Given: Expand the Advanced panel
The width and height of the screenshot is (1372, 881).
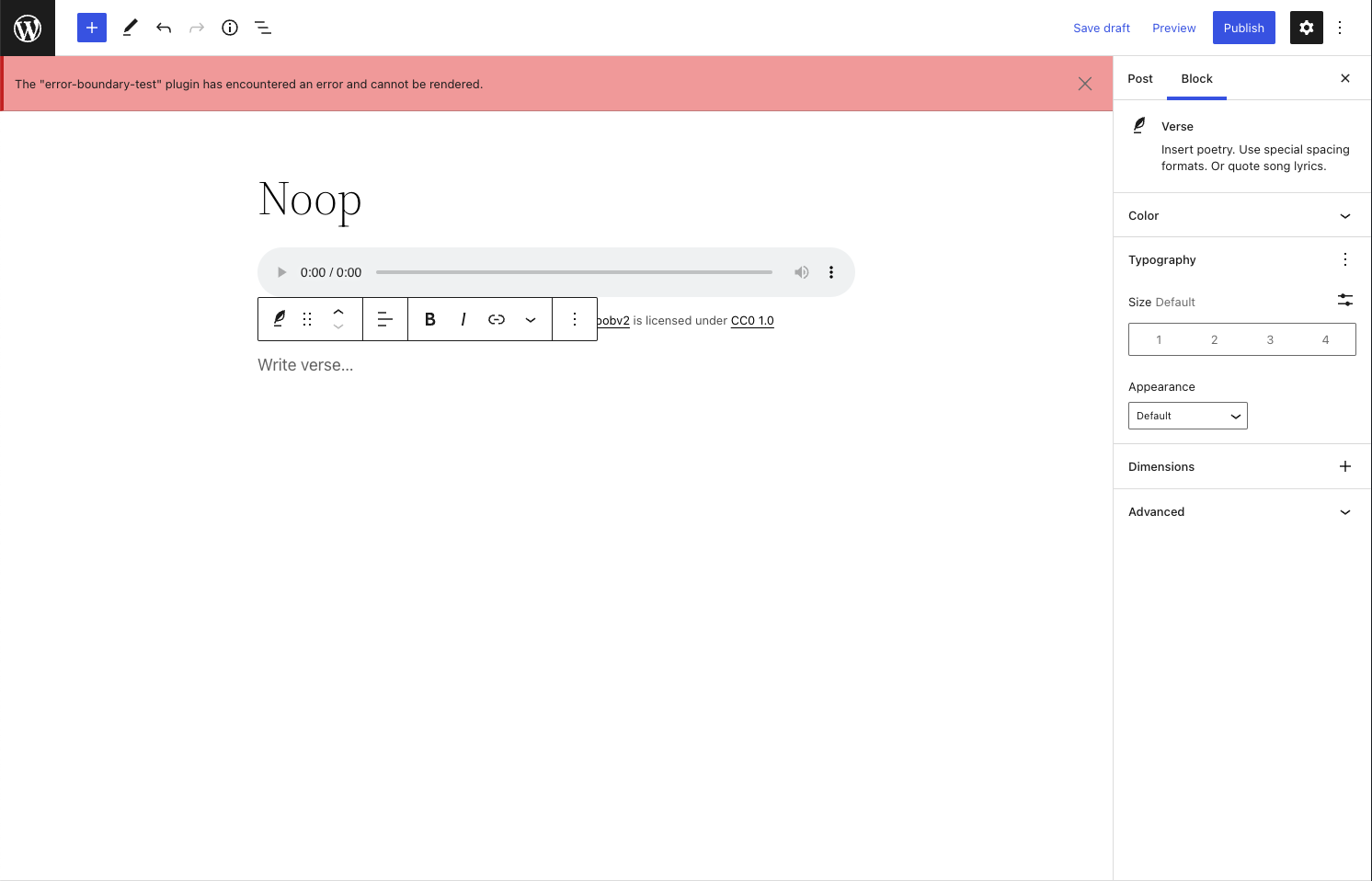Looking at the screenshot, I should [x=1241, y=511].
